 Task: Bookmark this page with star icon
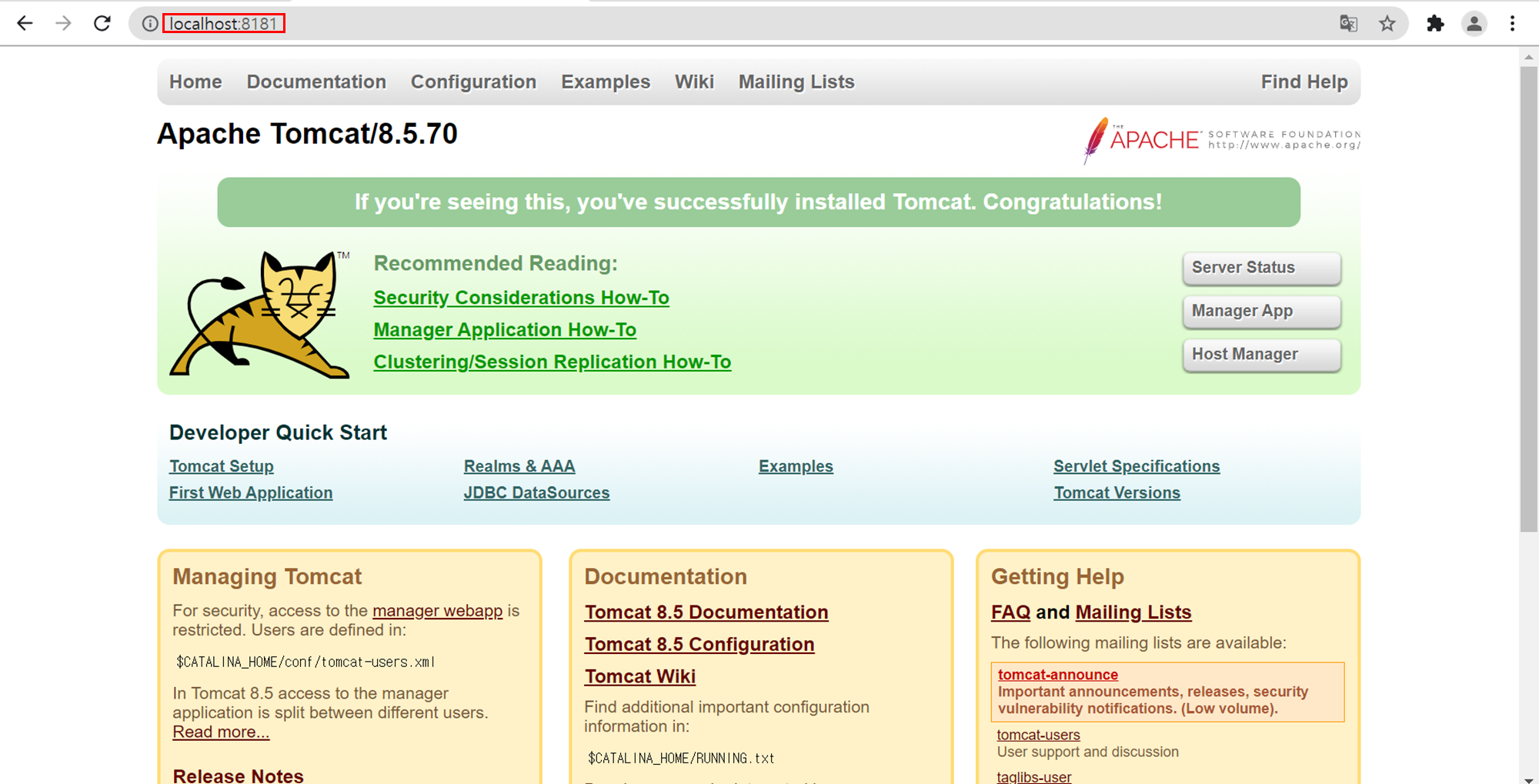click(x=1387, y=24)
